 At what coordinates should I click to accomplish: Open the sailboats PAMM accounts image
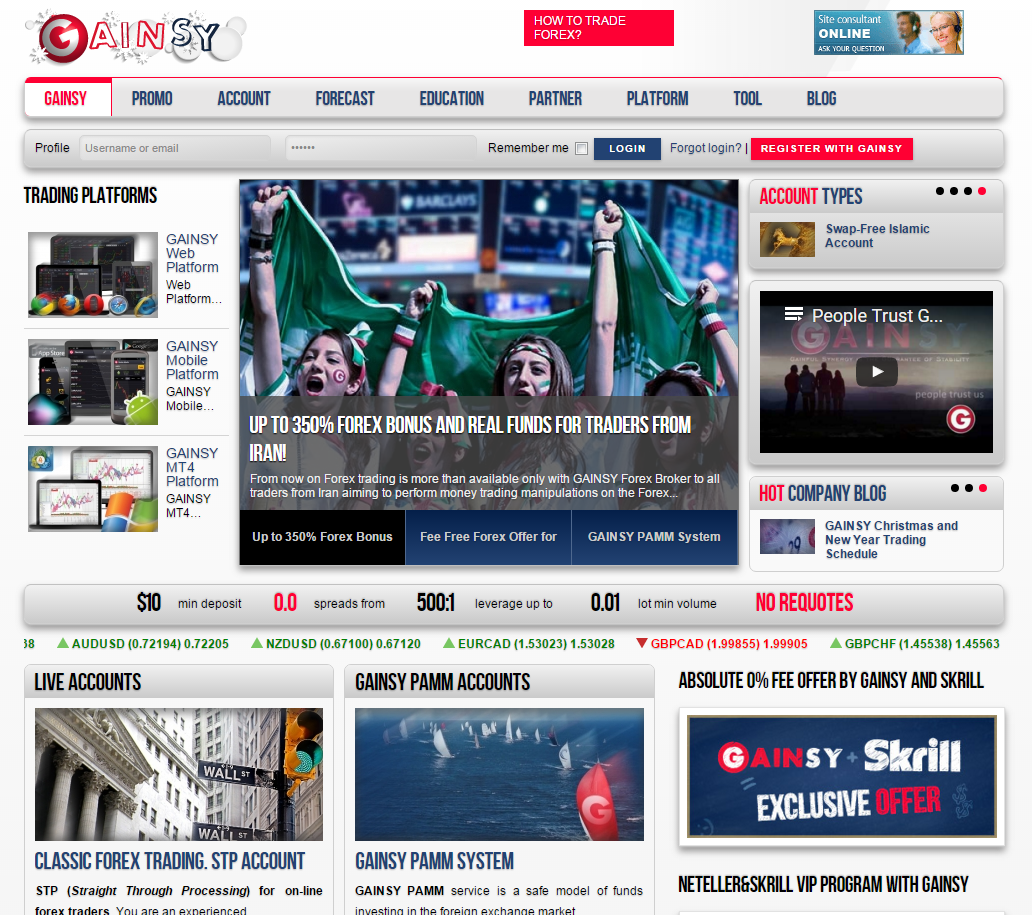[x=500, y=774]
